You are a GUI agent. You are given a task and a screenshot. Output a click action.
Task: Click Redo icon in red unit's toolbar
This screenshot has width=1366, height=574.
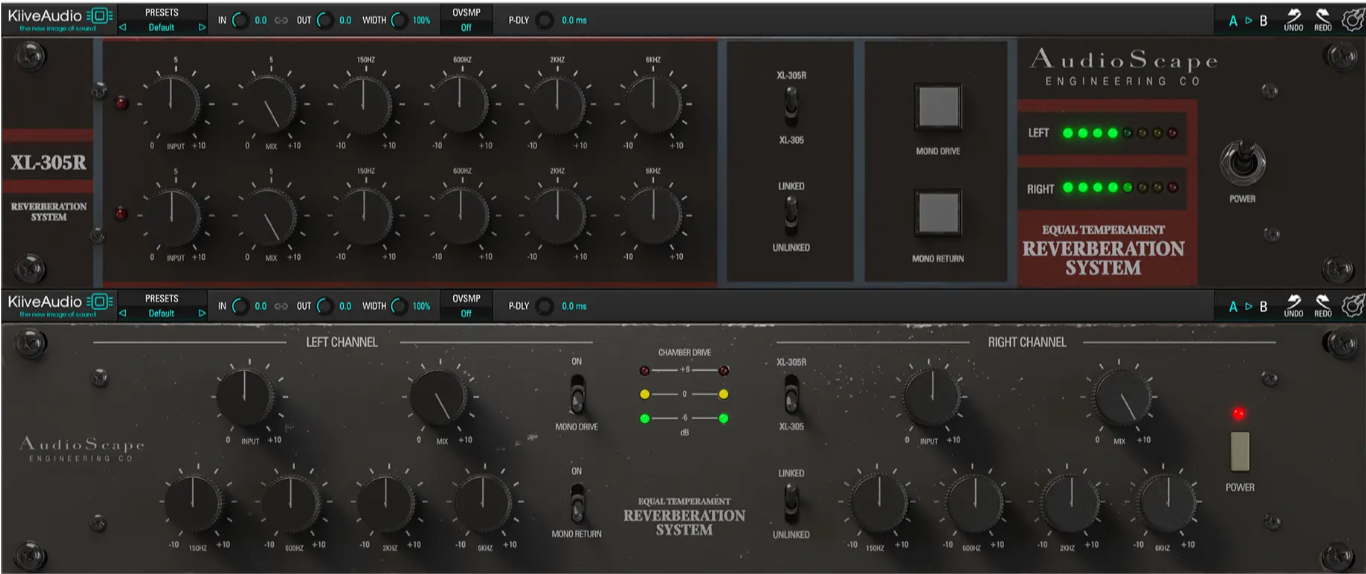tap(1323, 20)
